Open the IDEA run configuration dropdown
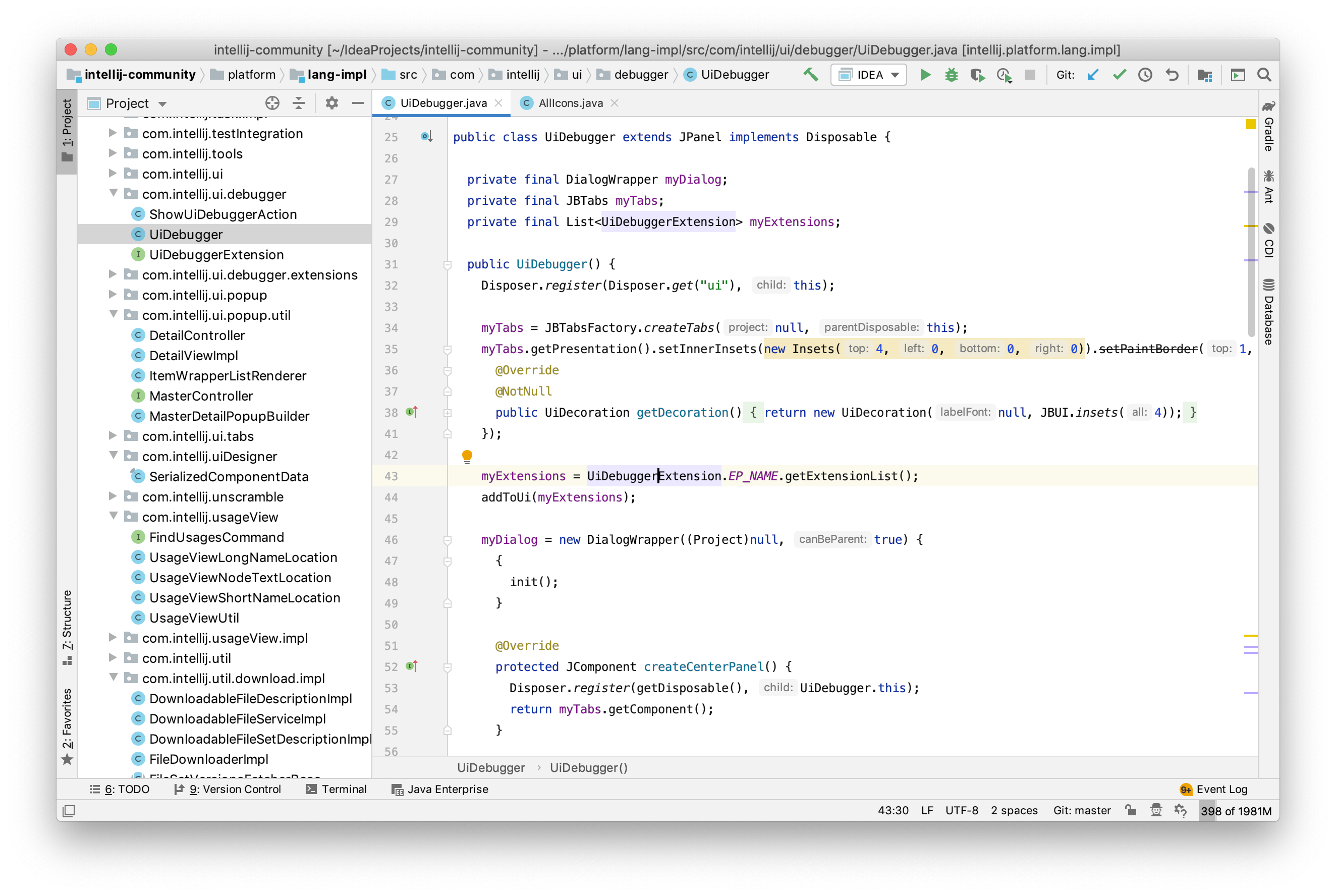 pyautogui.click(x=869, y=75)
